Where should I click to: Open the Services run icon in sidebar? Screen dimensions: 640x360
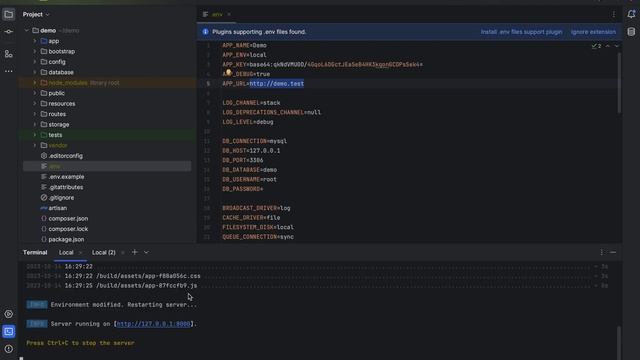pos(9,314)
